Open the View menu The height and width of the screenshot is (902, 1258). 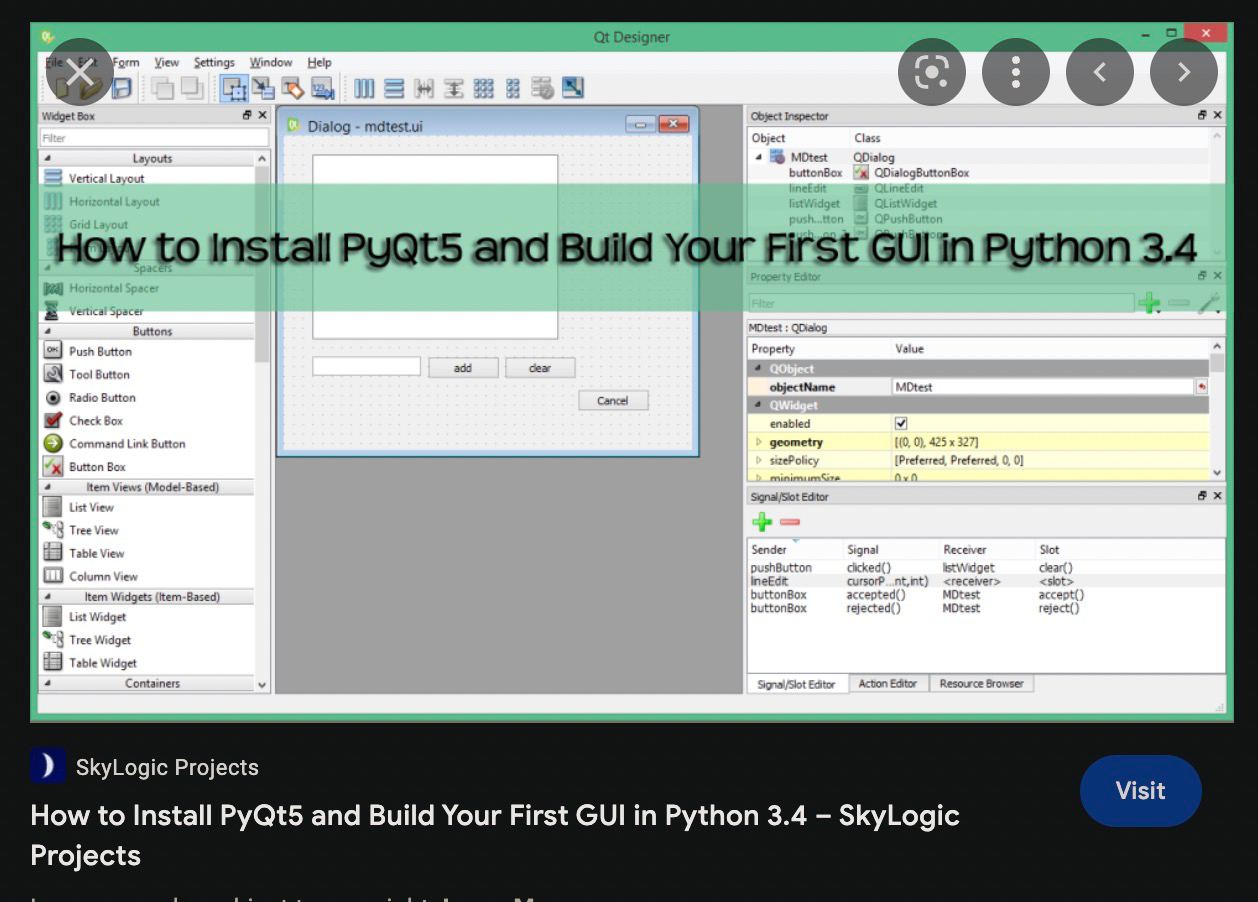[x=166, y=62]
